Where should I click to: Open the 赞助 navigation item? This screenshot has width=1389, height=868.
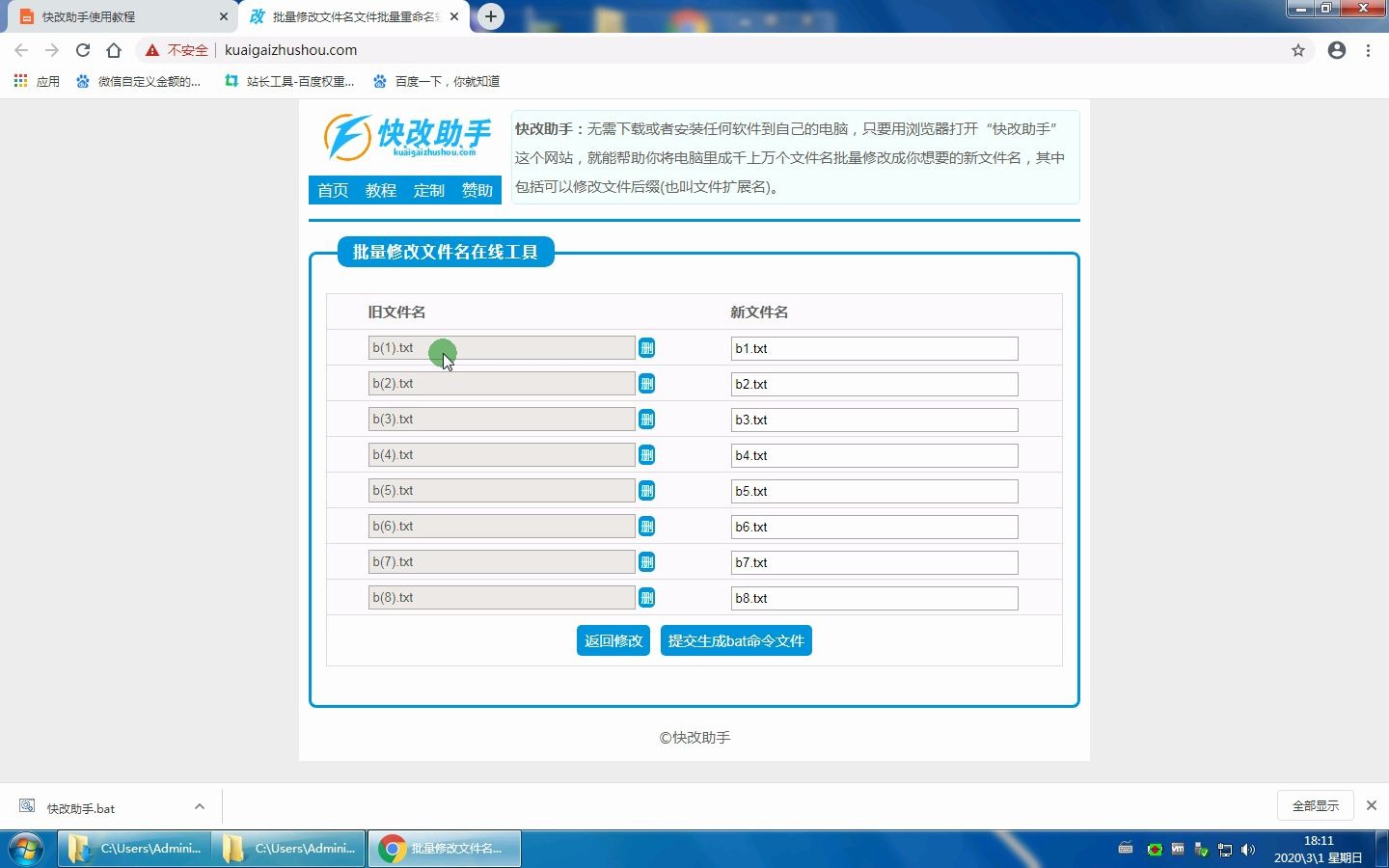(477, 190)
